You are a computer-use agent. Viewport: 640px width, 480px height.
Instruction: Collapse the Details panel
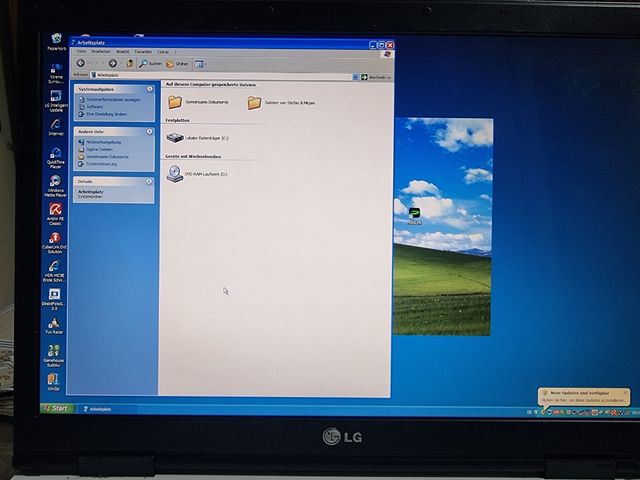click(x=149, y=181)
